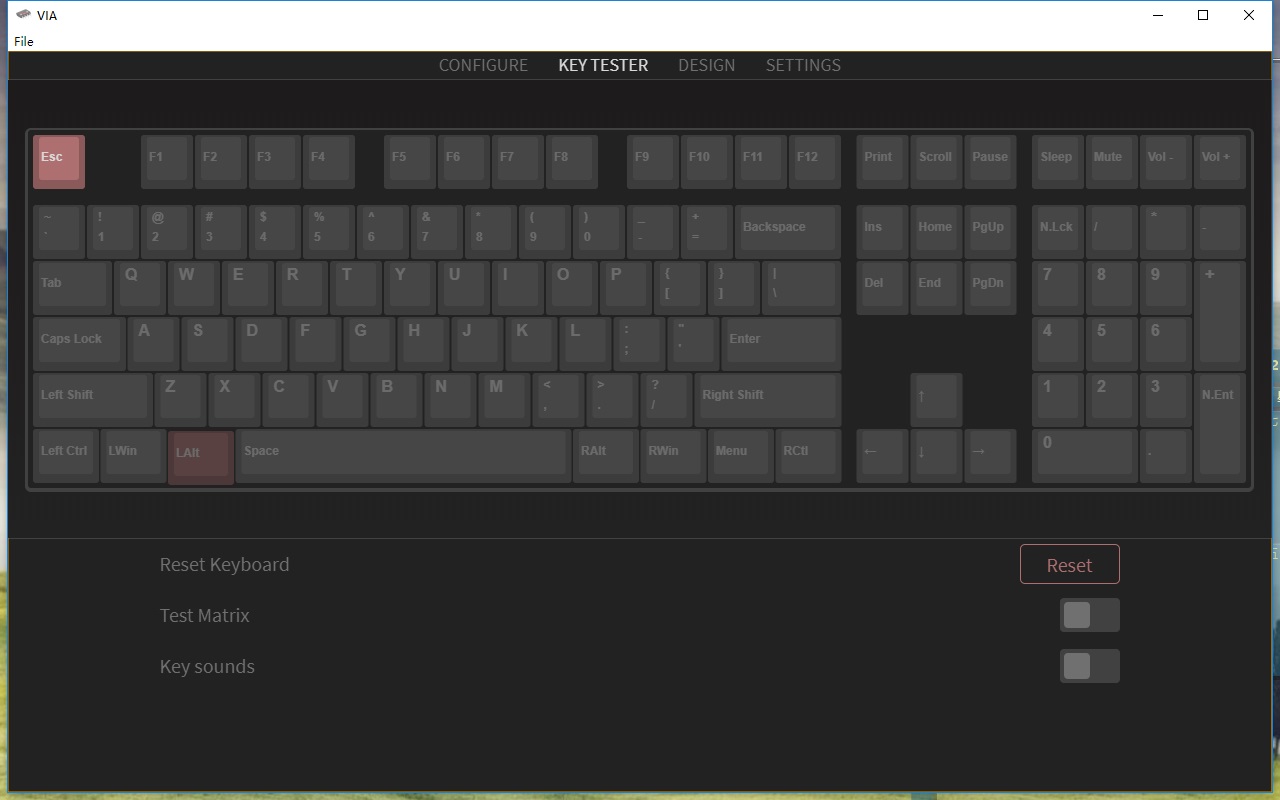Enable the Key sounds switch

click(x=1089, y=666)
